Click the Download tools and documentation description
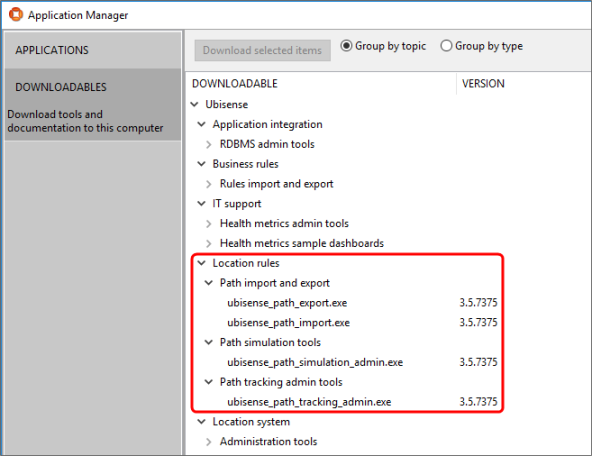This screenshot has width=592, height=456. (85, 121)
